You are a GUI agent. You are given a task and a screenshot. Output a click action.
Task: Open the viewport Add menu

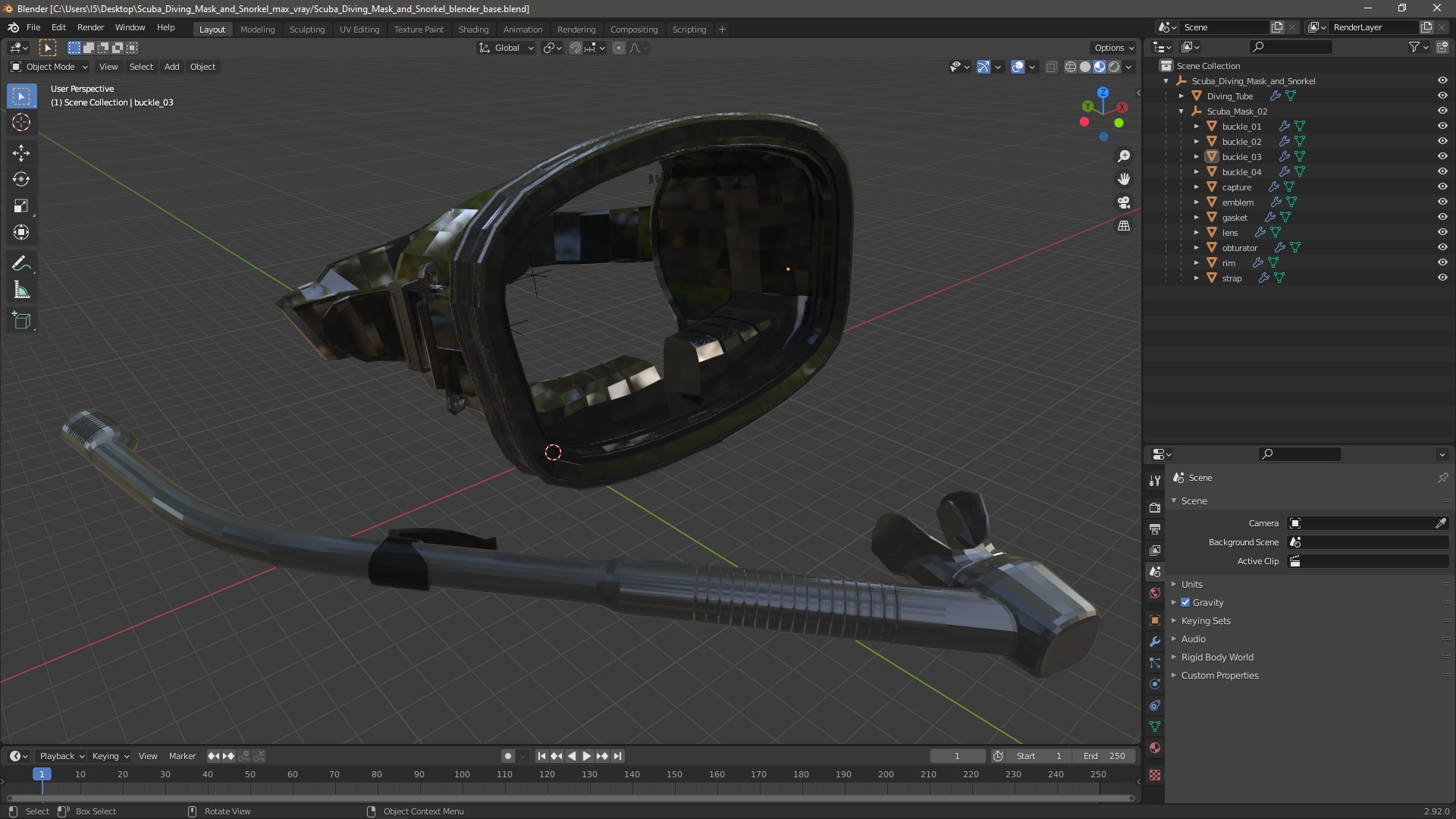pyautogui.click(x=172, y=67)
